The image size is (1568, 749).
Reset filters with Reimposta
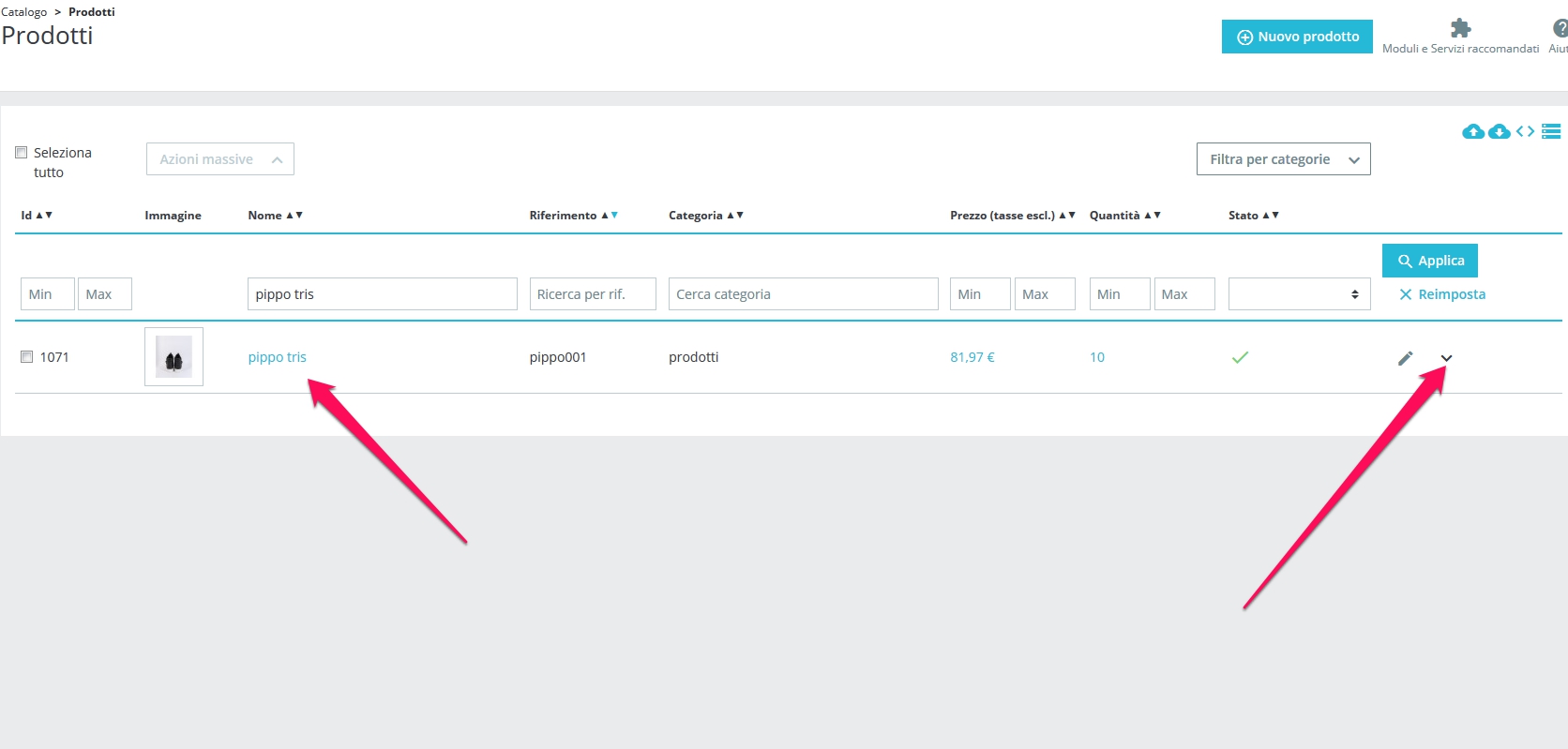click(1442, 294)
